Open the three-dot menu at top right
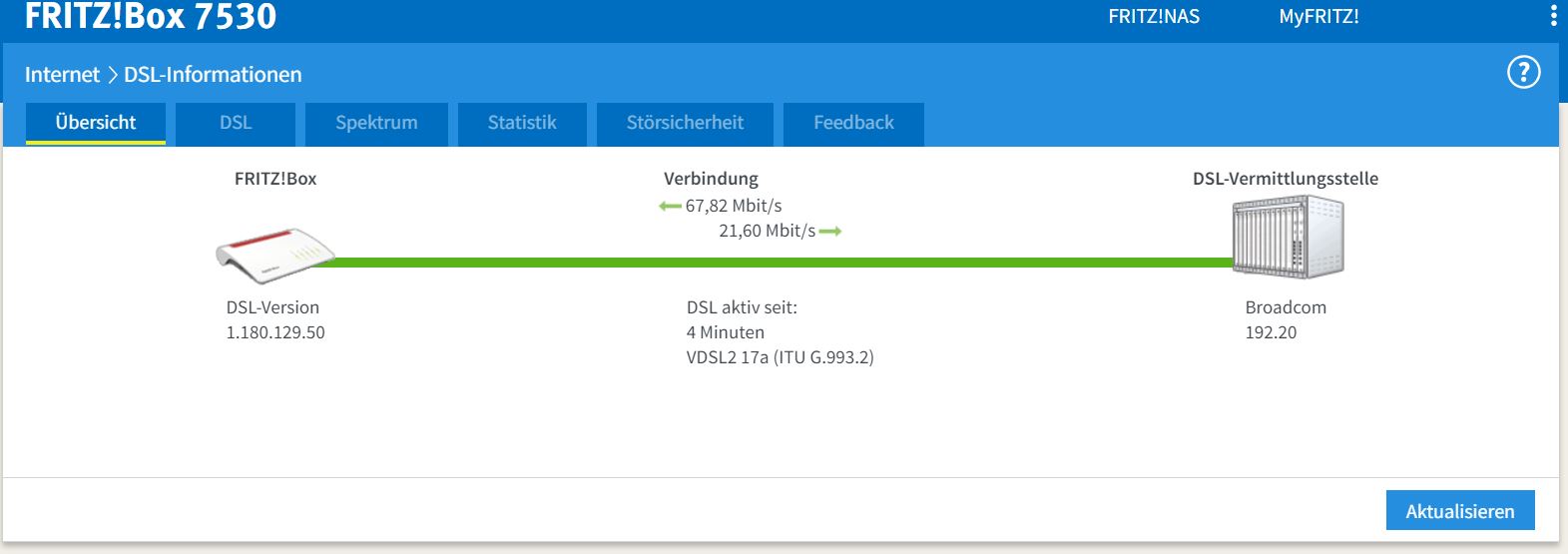1568x554 pixels. (x=1553, y=15)
